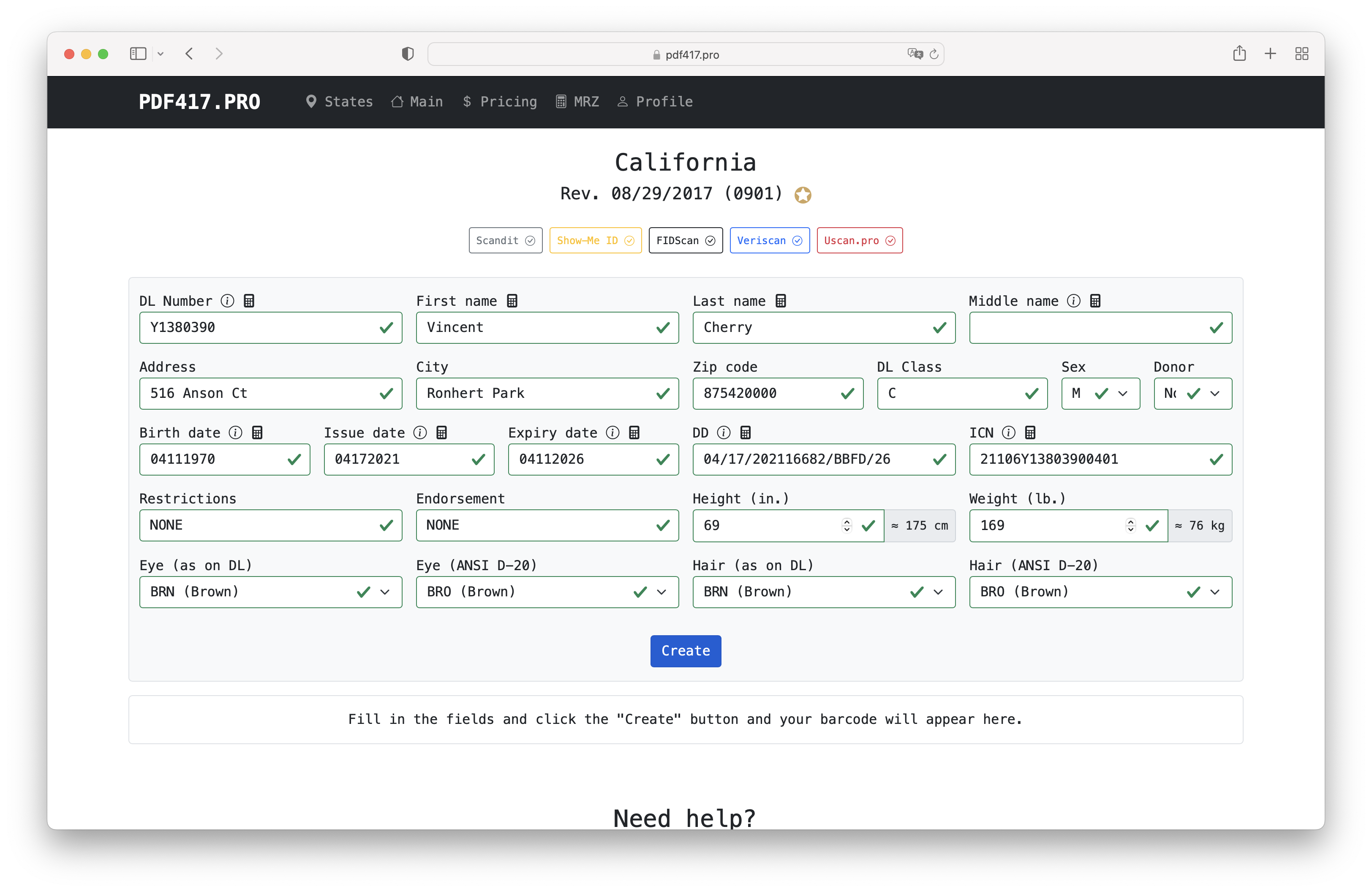This screenshot has width=1372, height=892.
Task: Click the gold star icon after revision text
Action: click(x=803, y=196)
